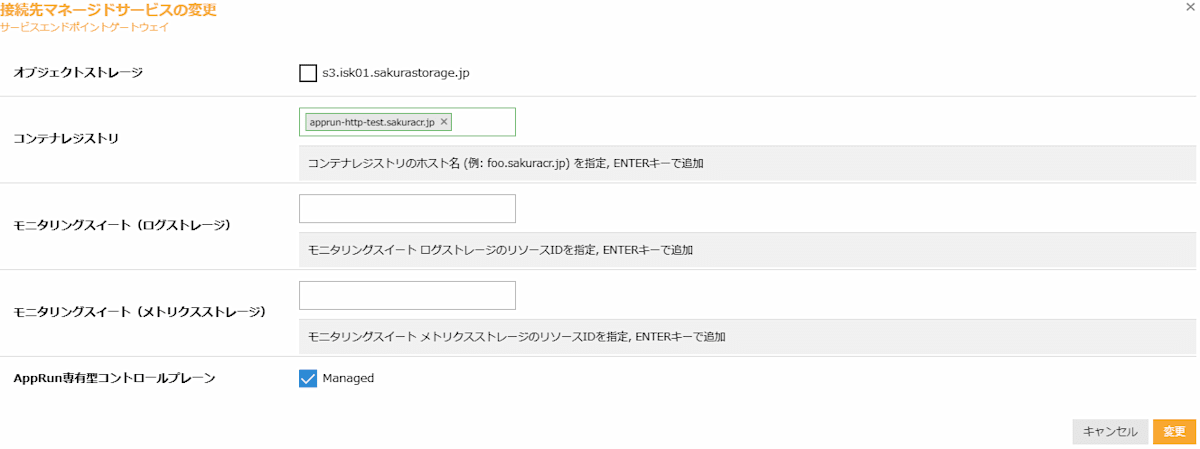Click the 接続先マネージドサービスの変更 title
The height and width of the screenshot is (449, 1200).
coord(108,10)
